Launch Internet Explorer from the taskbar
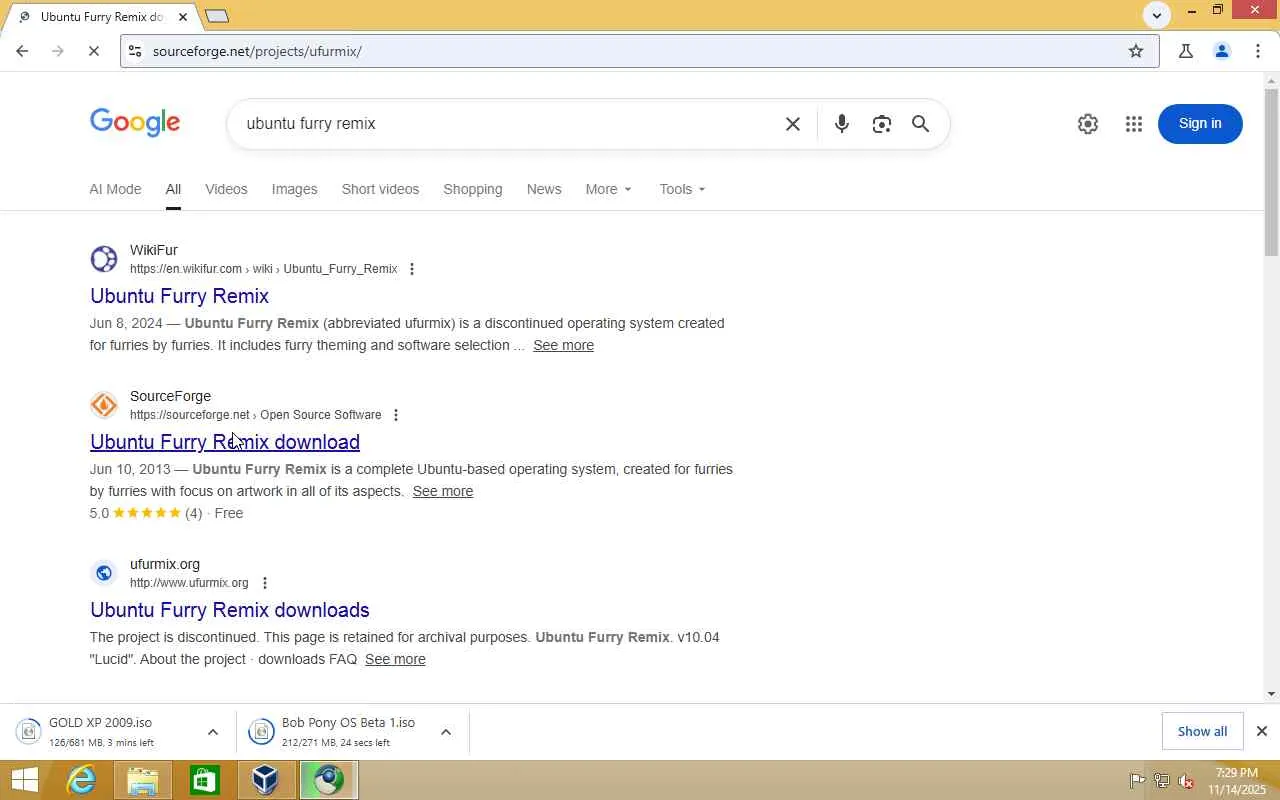 pyautogui.click(x=81, y=780)
